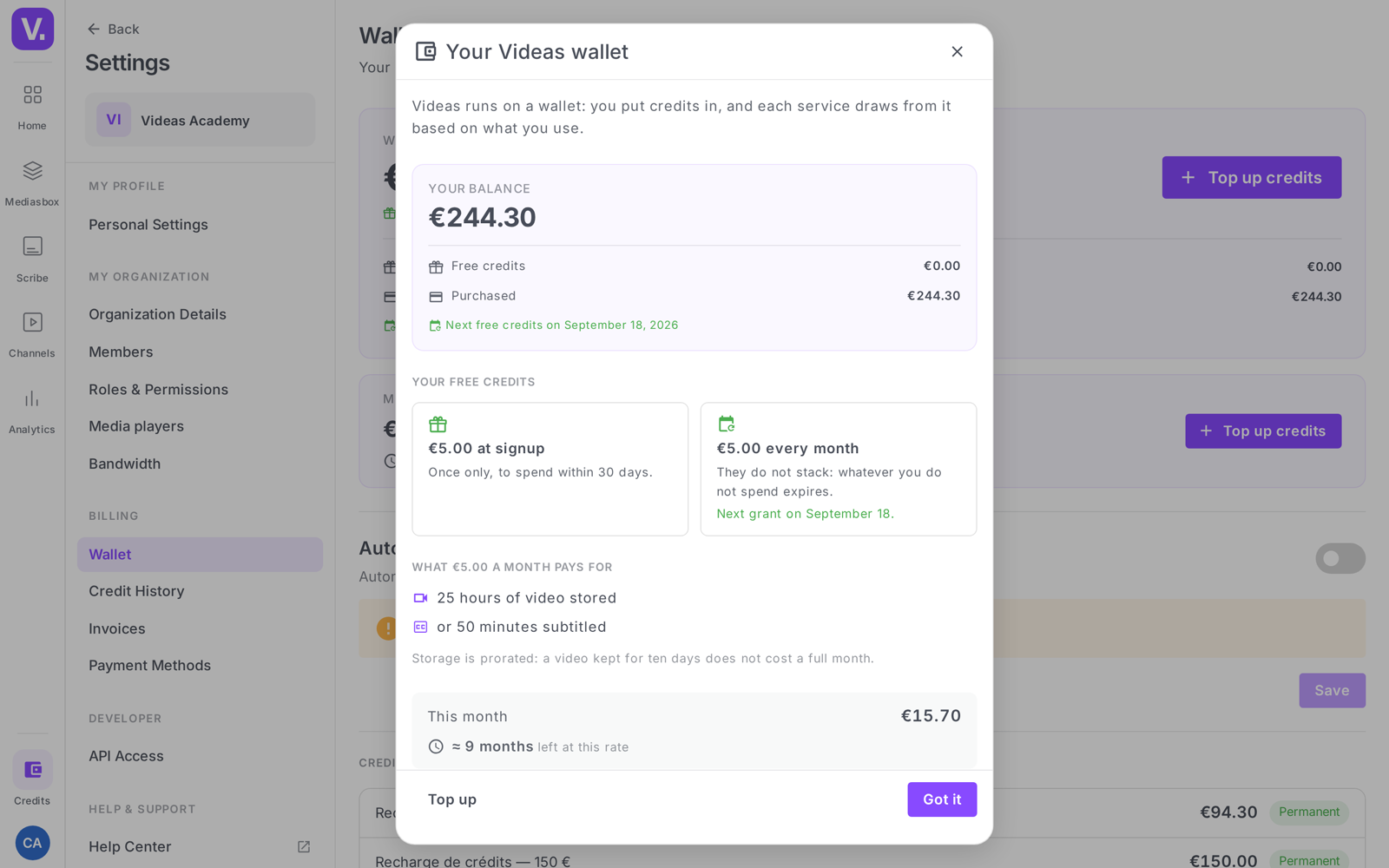Click the top Top up credits button
1389x868 pixels.
1251,177
